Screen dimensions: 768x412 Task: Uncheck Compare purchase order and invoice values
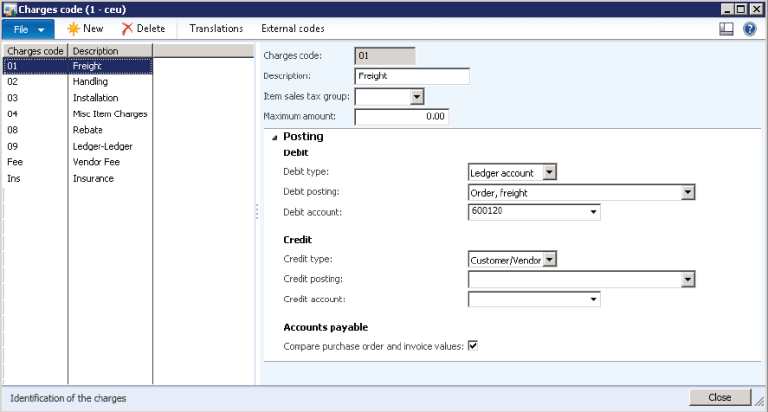pos(474,346)
